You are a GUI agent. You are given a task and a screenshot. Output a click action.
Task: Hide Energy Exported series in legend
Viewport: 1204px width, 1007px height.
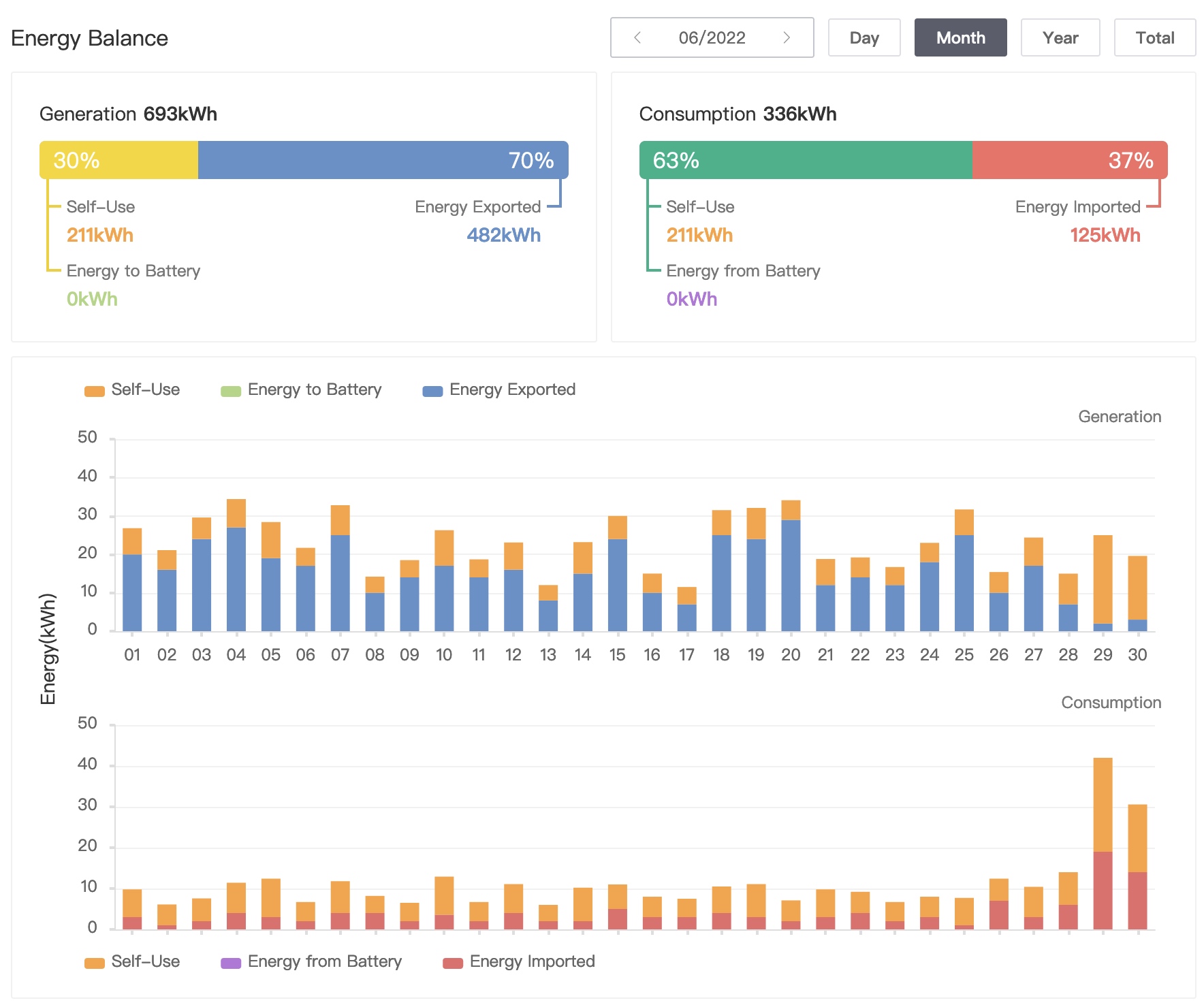tap(499, 390)
